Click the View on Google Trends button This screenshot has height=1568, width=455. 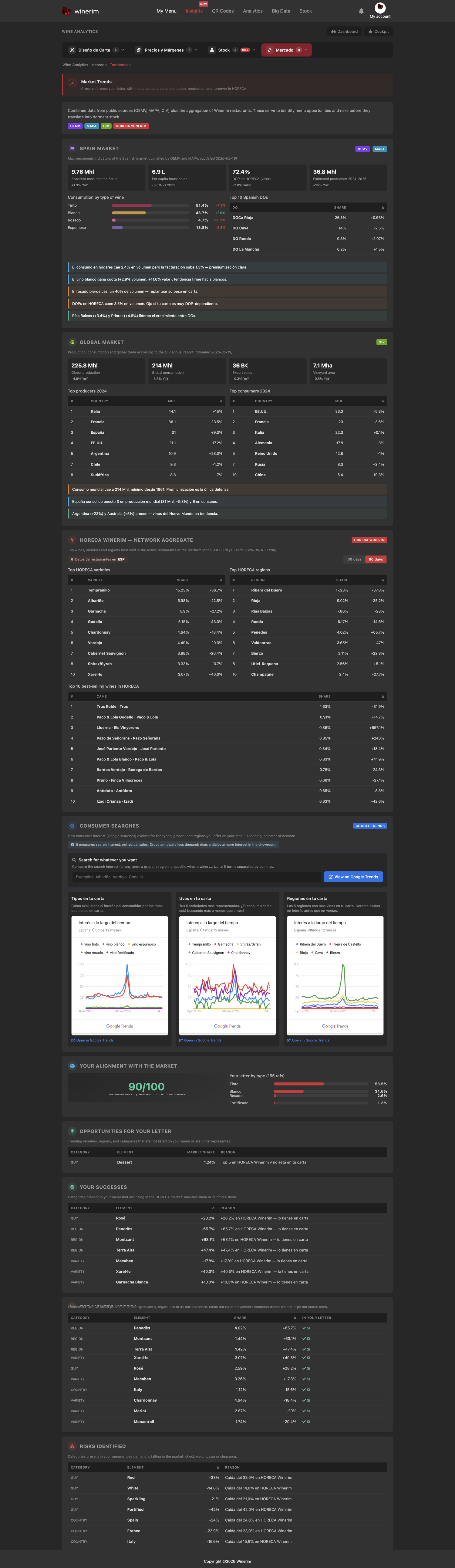353,877
